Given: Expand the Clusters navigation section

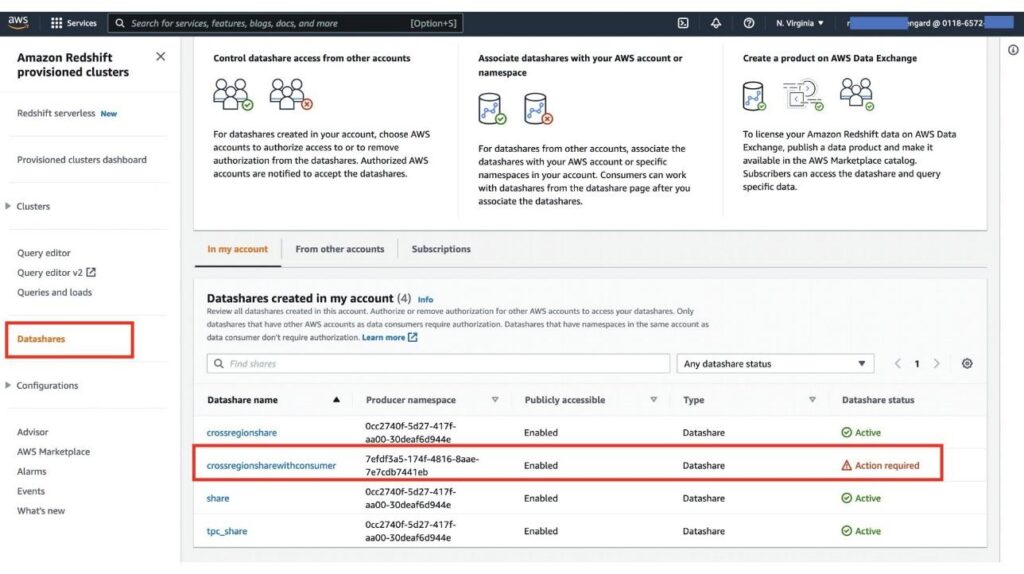Looking at the screenshot, I should [8, 206].
